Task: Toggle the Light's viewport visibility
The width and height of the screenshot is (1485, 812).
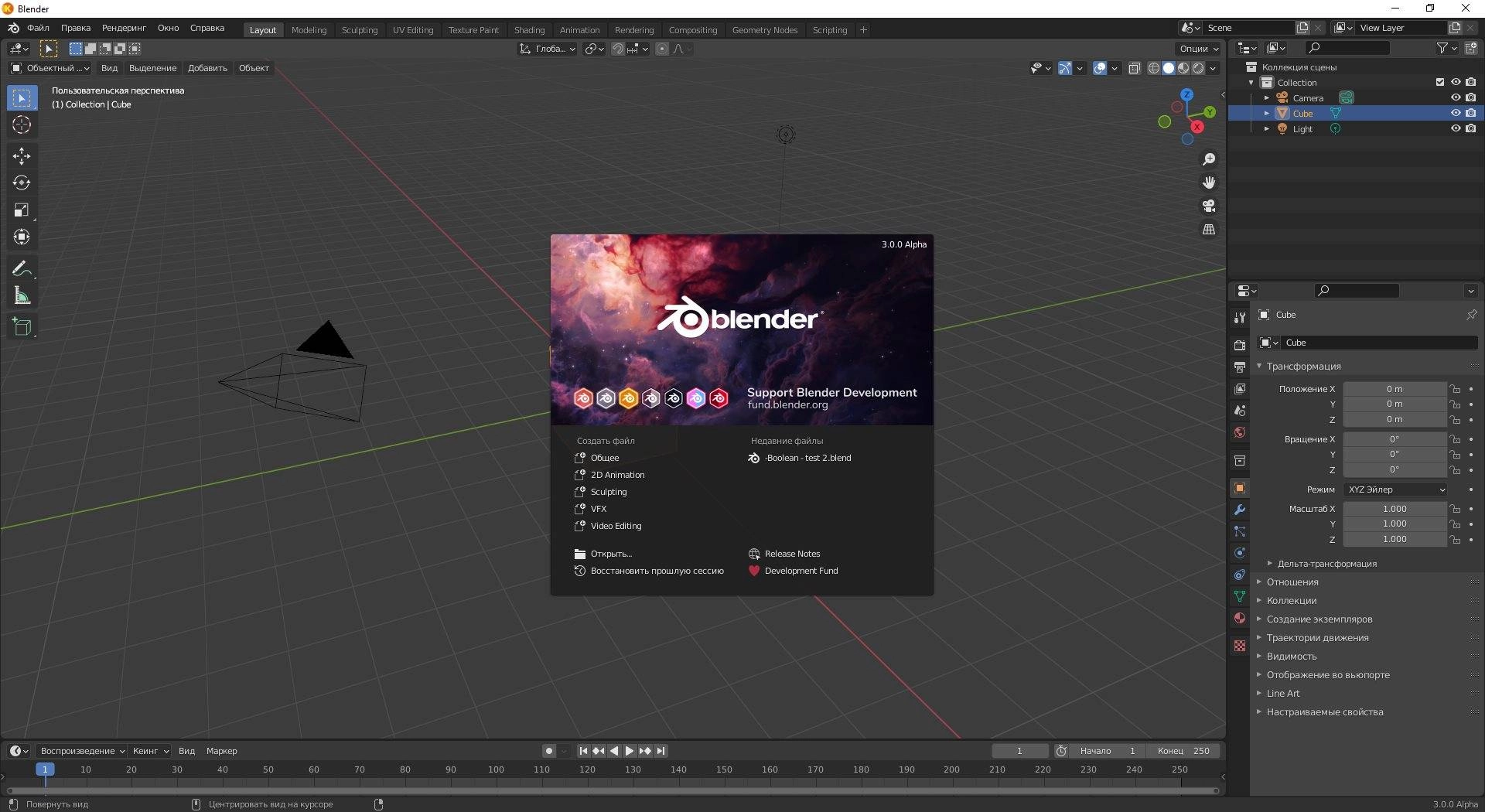Action: click(x=1456, y=128)
